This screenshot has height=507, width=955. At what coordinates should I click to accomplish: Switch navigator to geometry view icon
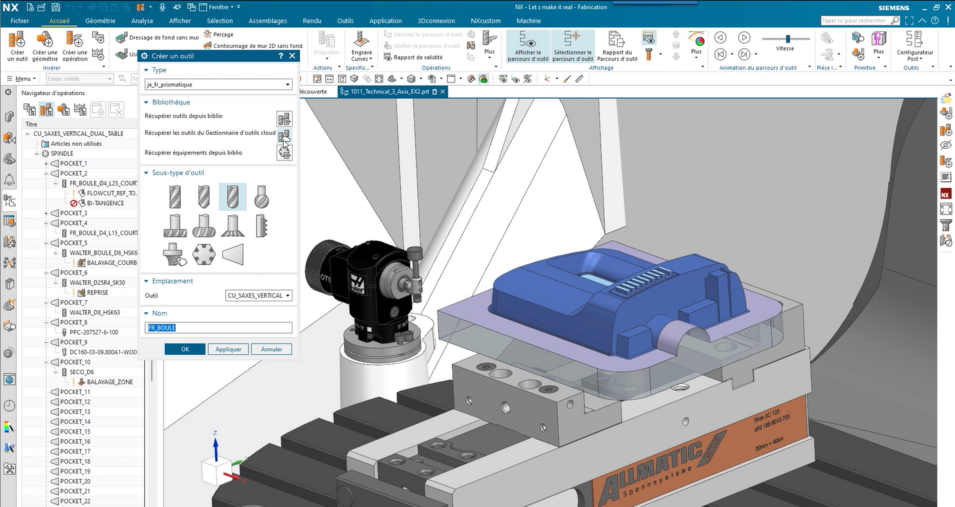[x=63, y=110]
